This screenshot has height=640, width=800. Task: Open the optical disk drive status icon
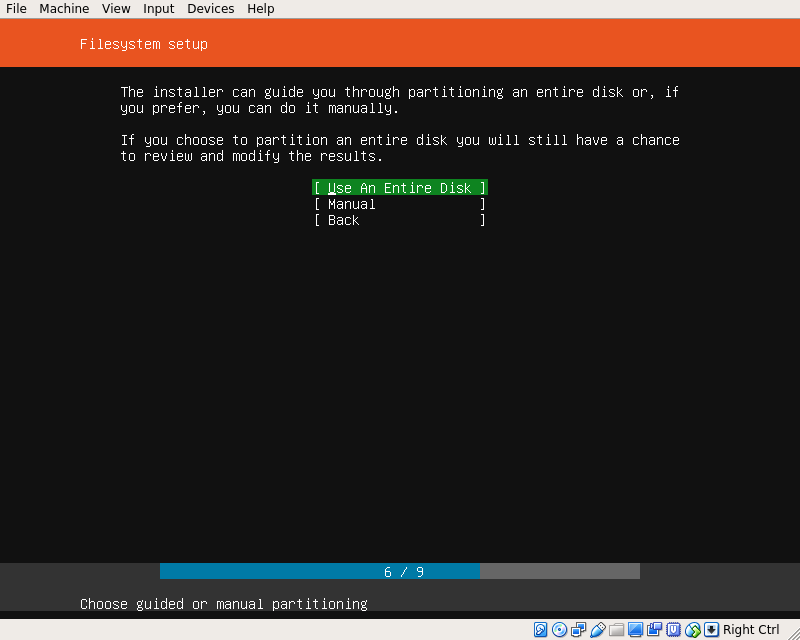(x=560, y=630)
